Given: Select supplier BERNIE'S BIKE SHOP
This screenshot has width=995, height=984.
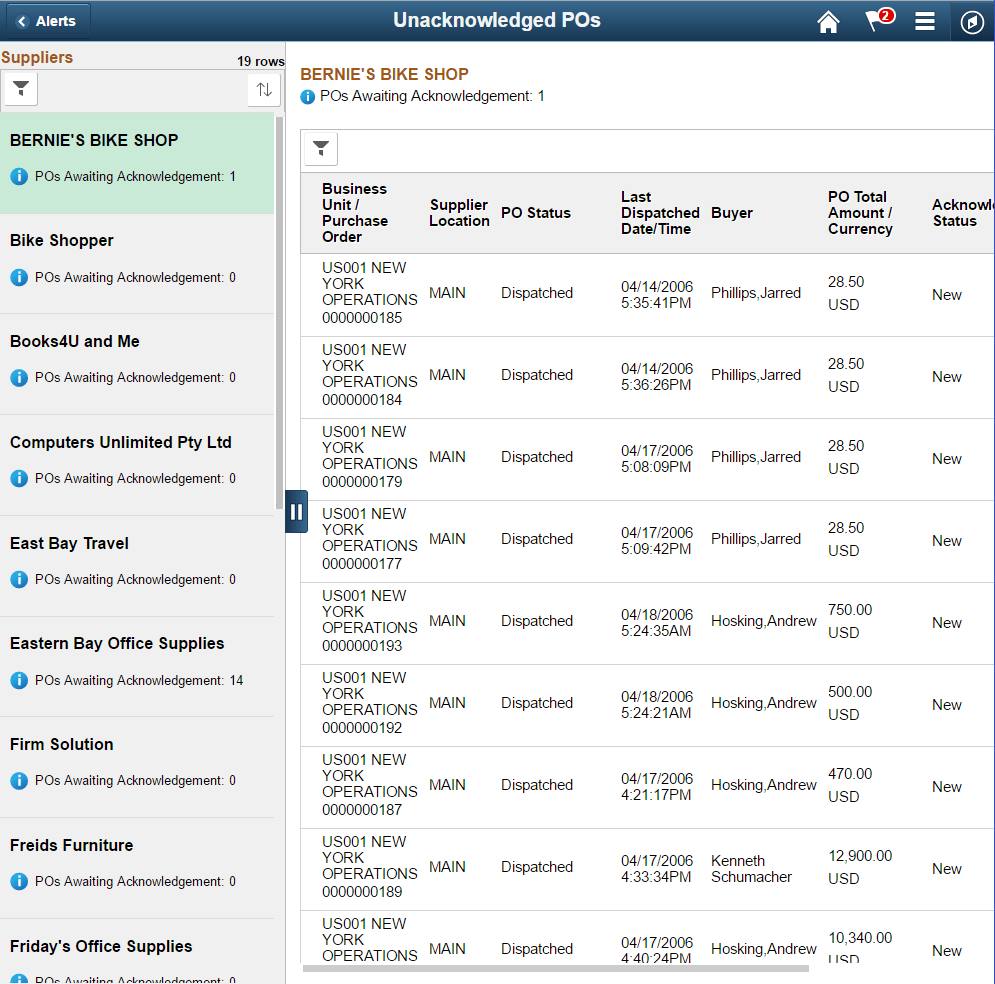Looking at the screenshot, I should point(137,163).
